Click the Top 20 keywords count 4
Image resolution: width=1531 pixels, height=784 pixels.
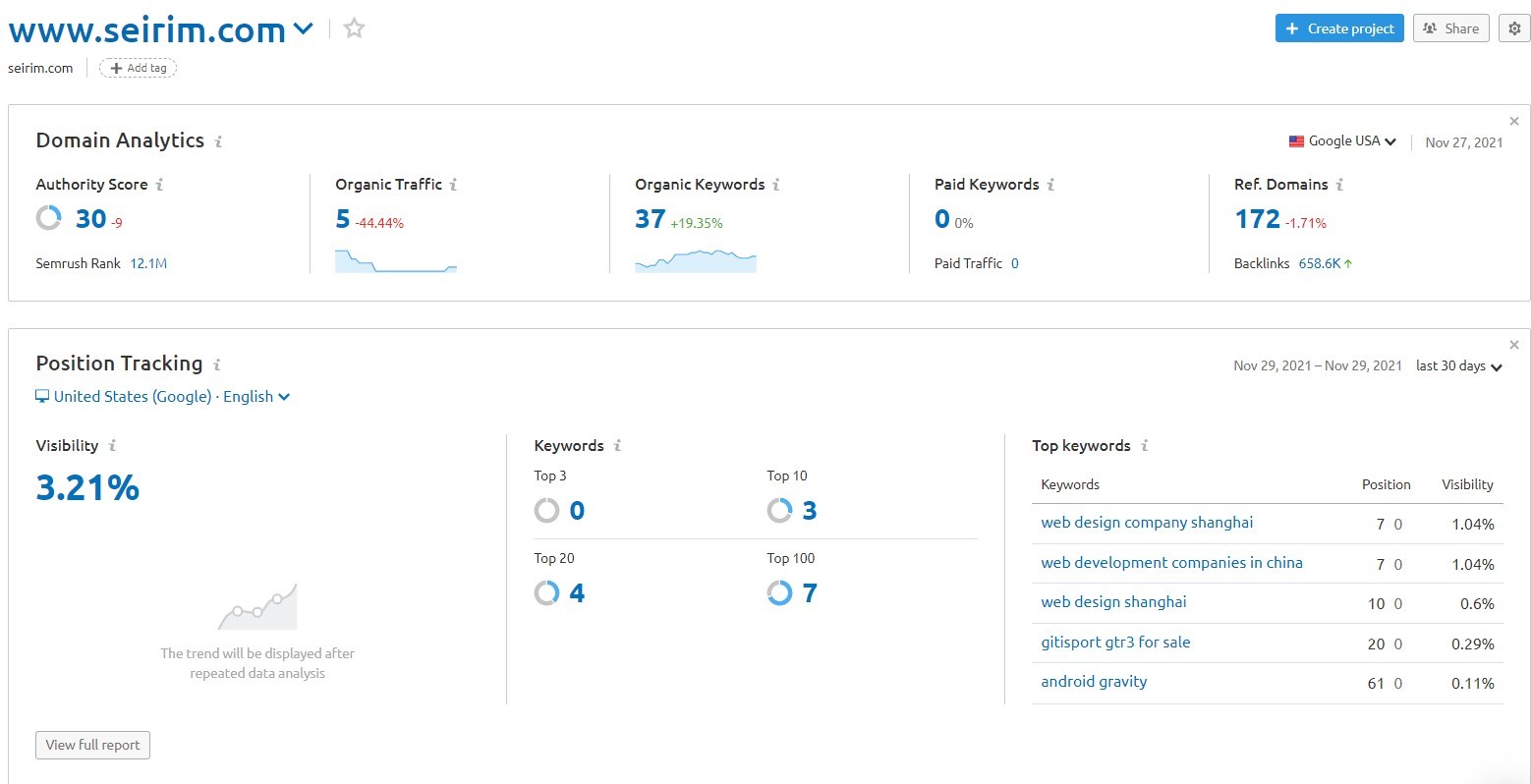577,593
